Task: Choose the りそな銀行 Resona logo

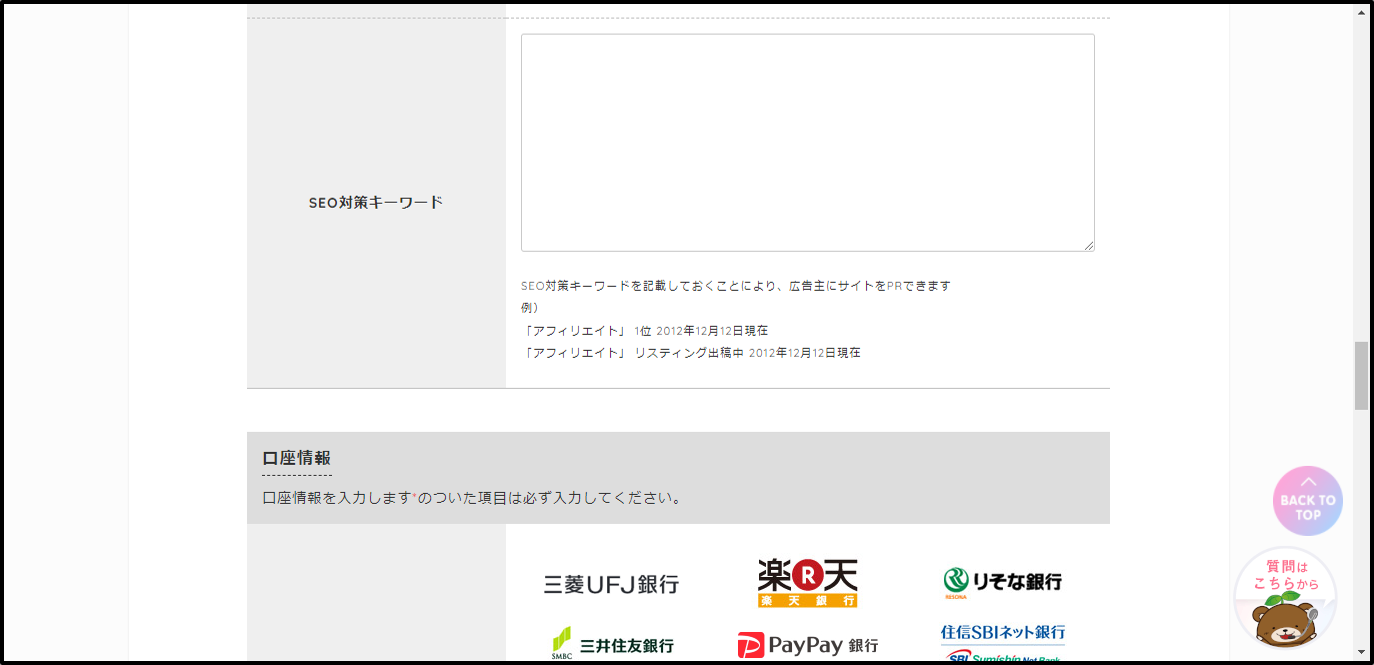Action: (1002, 582)
